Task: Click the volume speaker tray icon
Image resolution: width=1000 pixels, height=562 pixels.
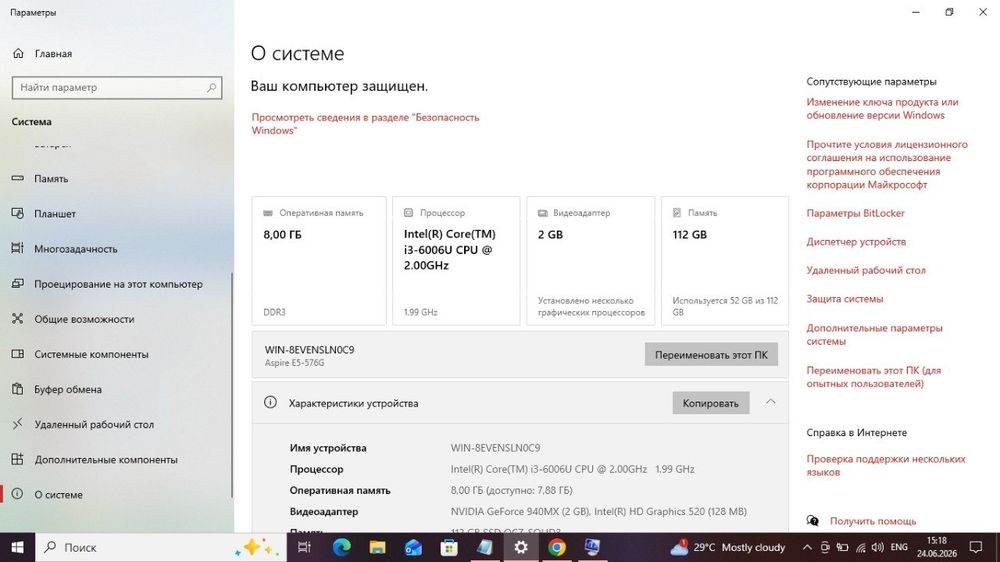Action: (x=878, y=547)
